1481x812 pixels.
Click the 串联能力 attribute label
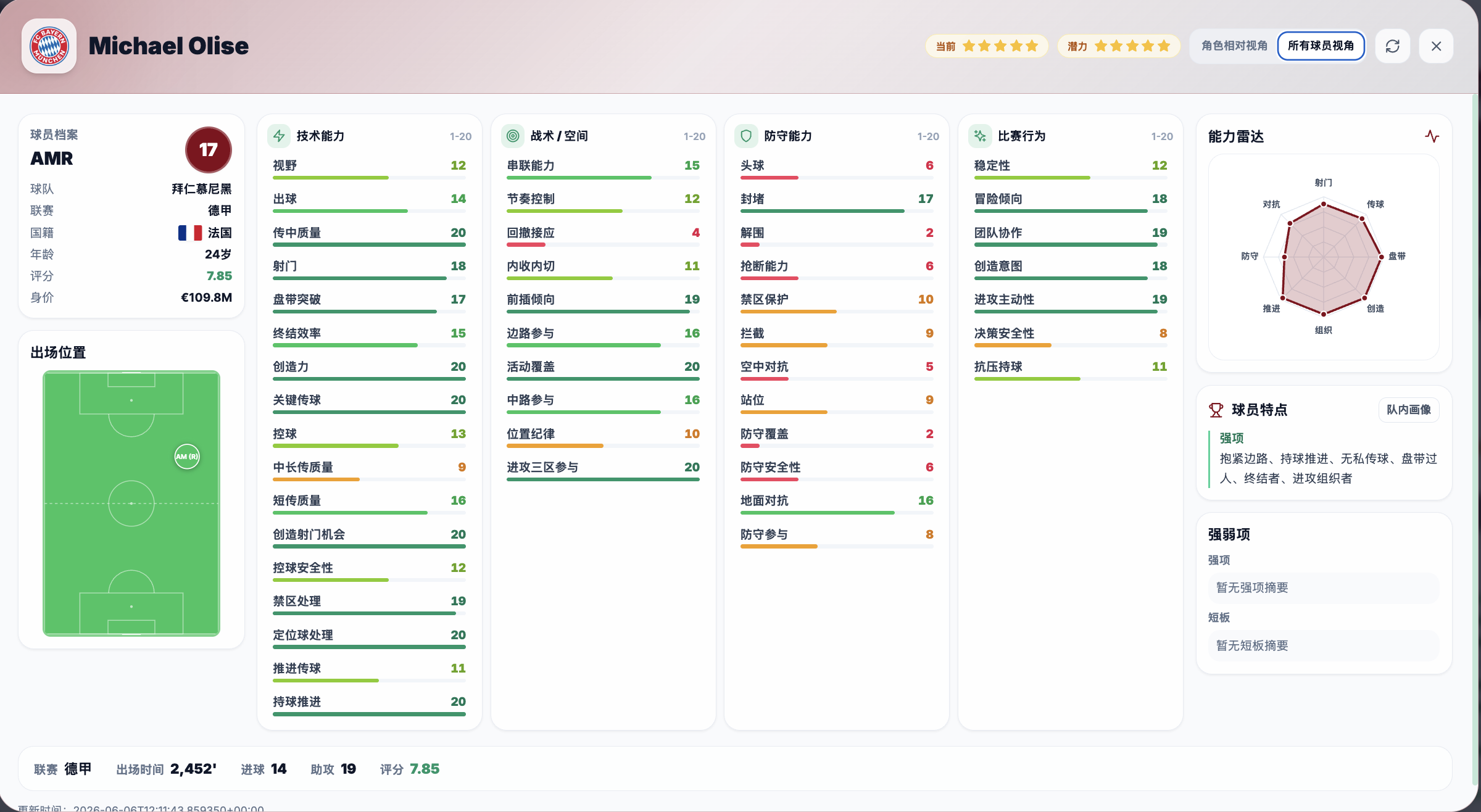click(x=531, y=165)
